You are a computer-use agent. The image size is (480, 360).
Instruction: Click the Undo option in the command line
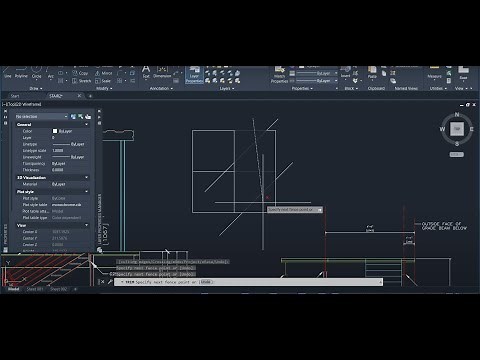[x=206, y=282]
